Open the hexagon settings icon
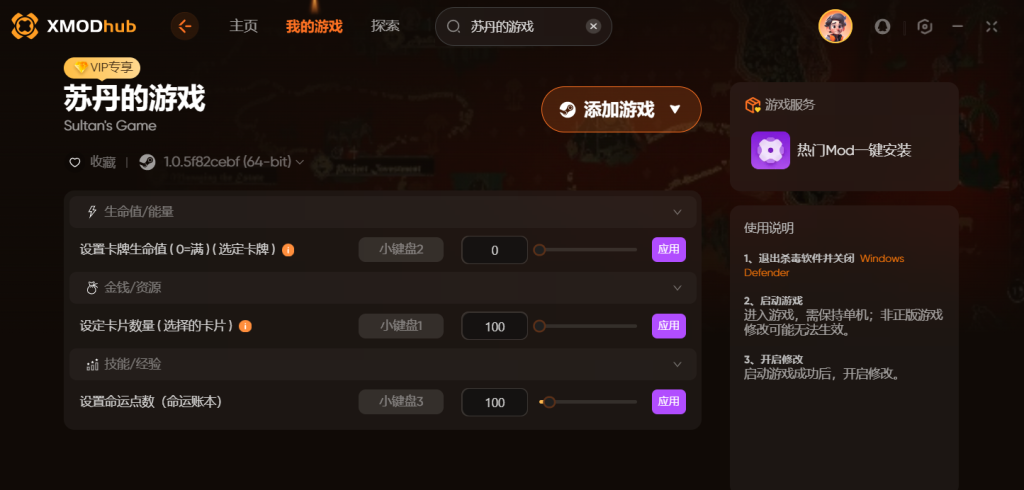 (x=924, y=26)
